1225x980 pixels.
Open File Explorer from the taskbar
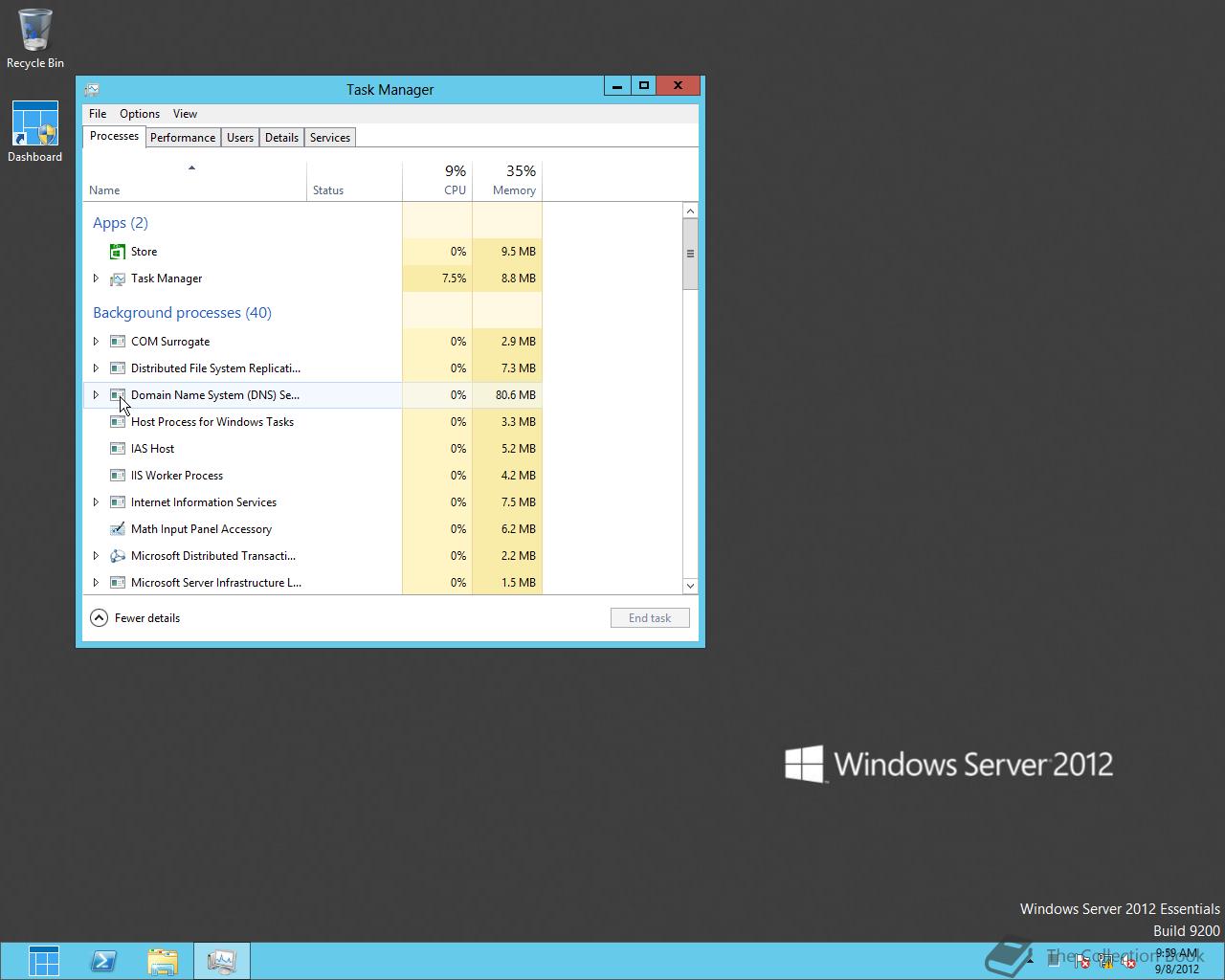163,961
